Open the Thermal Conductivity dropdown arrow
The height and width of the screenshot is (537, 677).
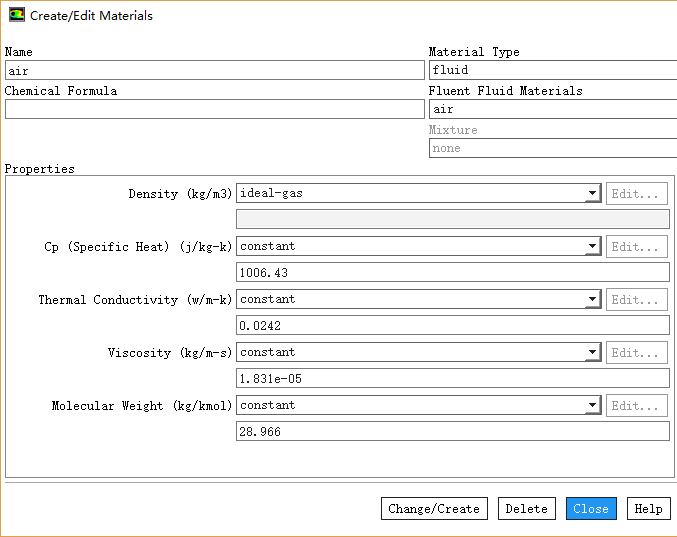tap(592, 300)
